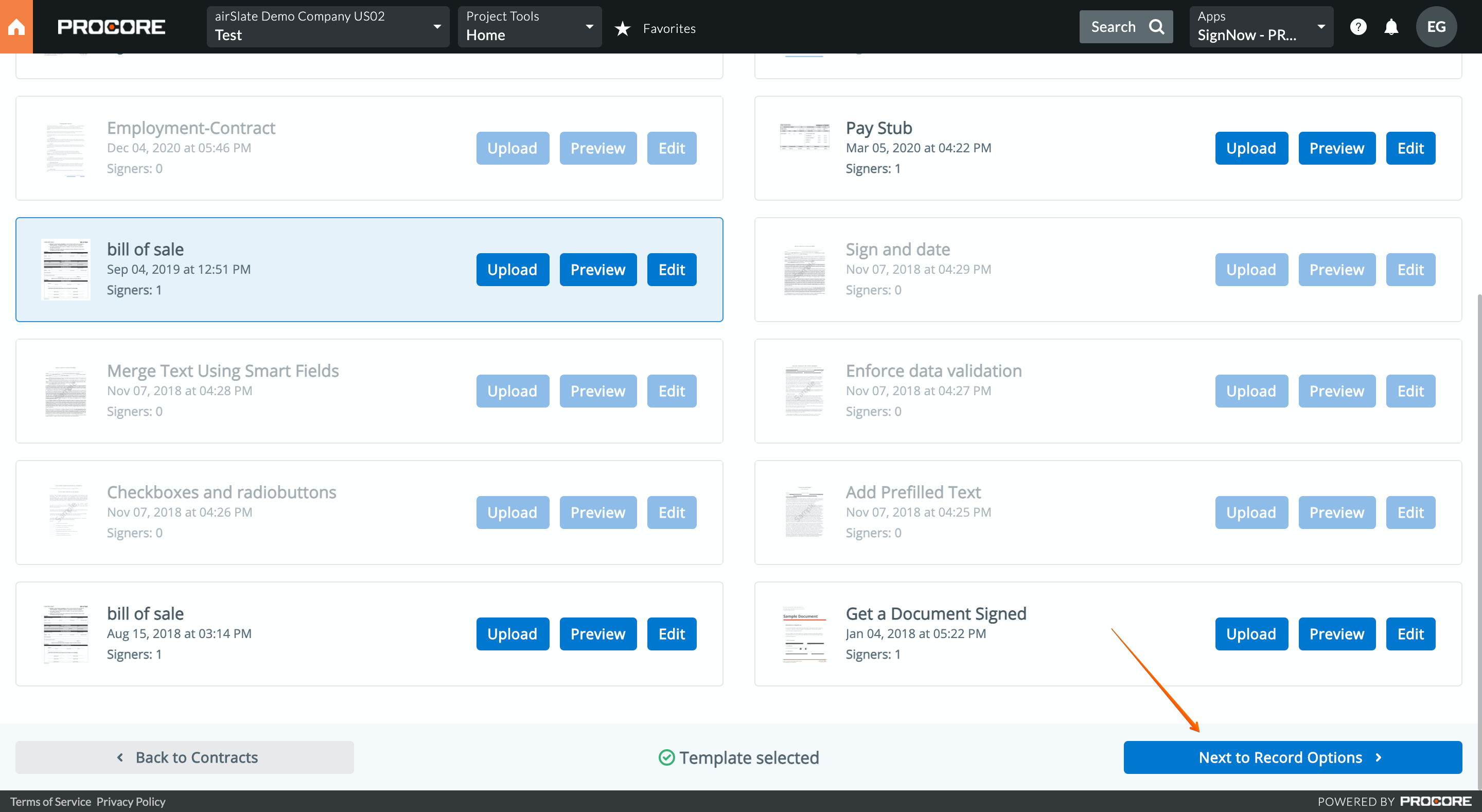Click the orange home icon

click(16, 26)
